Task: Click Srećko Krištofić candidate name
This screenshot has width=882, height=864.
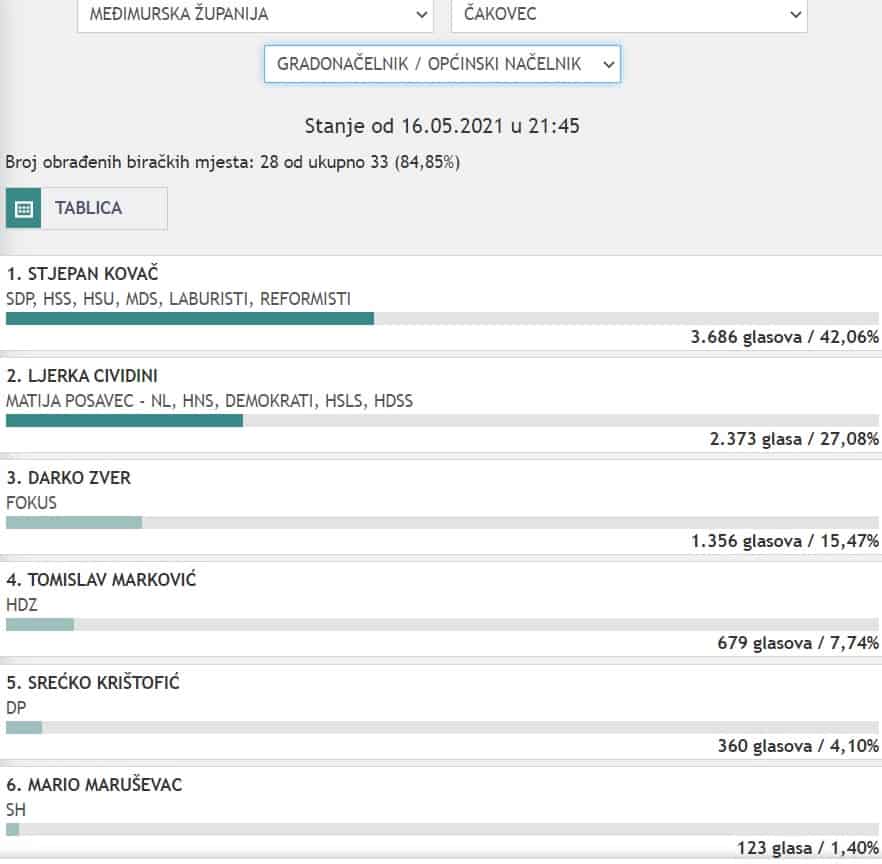Action: pyautogui.click(x=93, y=682)
